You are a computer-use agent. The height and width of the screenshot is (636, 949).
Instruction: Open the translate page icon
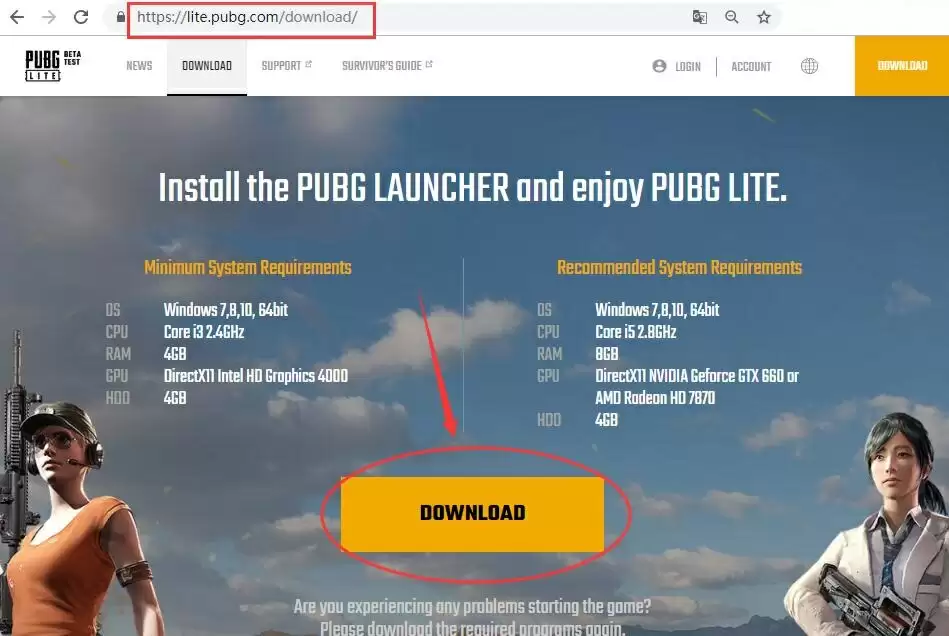(700, 17)
